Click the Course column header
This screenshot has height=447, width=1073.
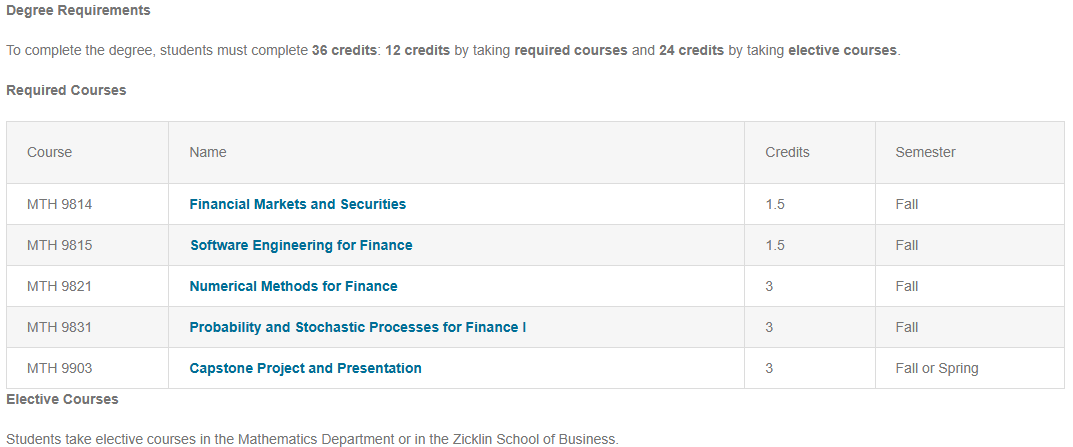[50, 152]
